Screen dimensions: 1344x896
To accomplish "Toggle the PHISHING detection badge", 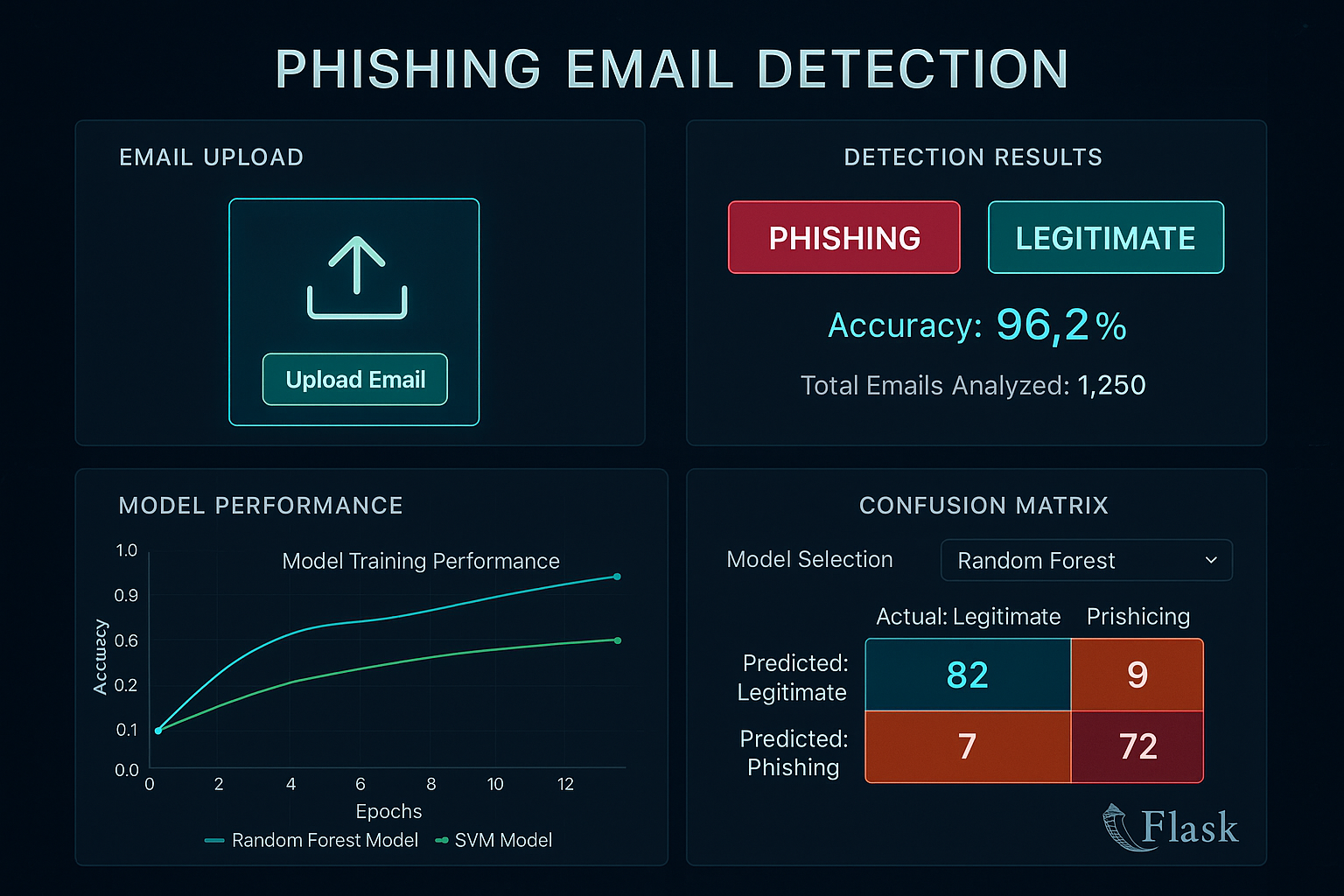I will click(843, 237).
